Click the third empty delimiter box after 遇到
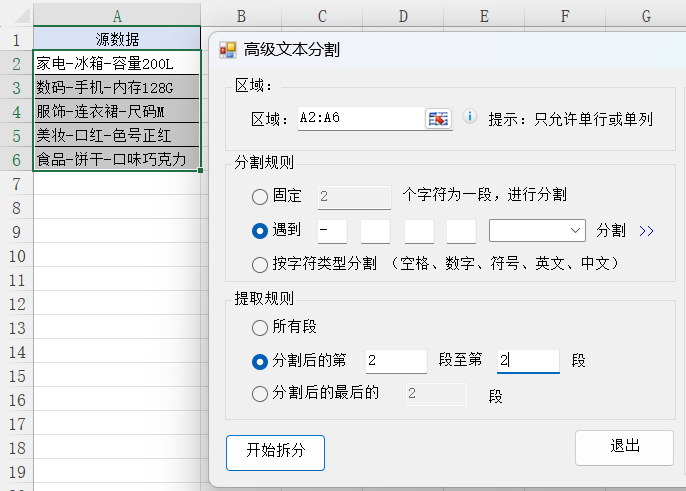 pyautogui.click(x=419, y=231)
